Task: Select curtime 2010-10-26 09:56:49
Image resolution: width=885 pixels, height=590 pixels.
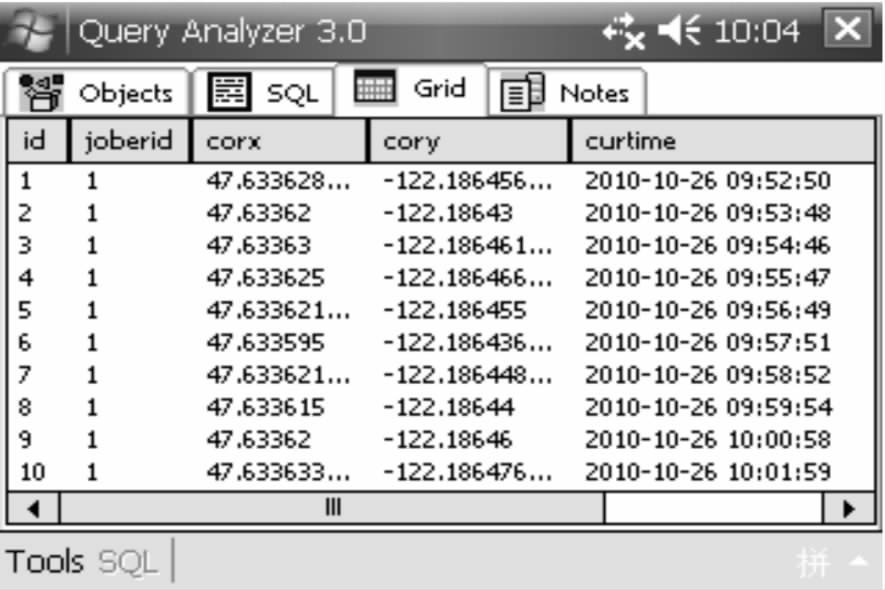Action: pyautogui.click(x=708, y=311)
